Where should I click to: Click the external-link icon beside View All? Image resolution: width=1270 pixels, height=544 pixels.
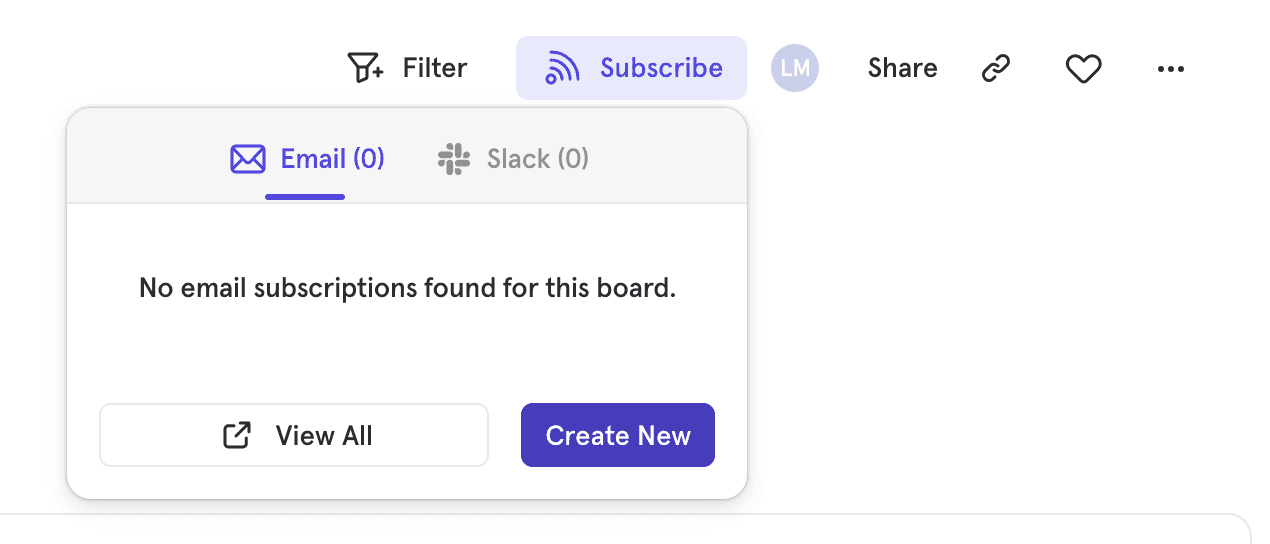(x=237, y=435)
